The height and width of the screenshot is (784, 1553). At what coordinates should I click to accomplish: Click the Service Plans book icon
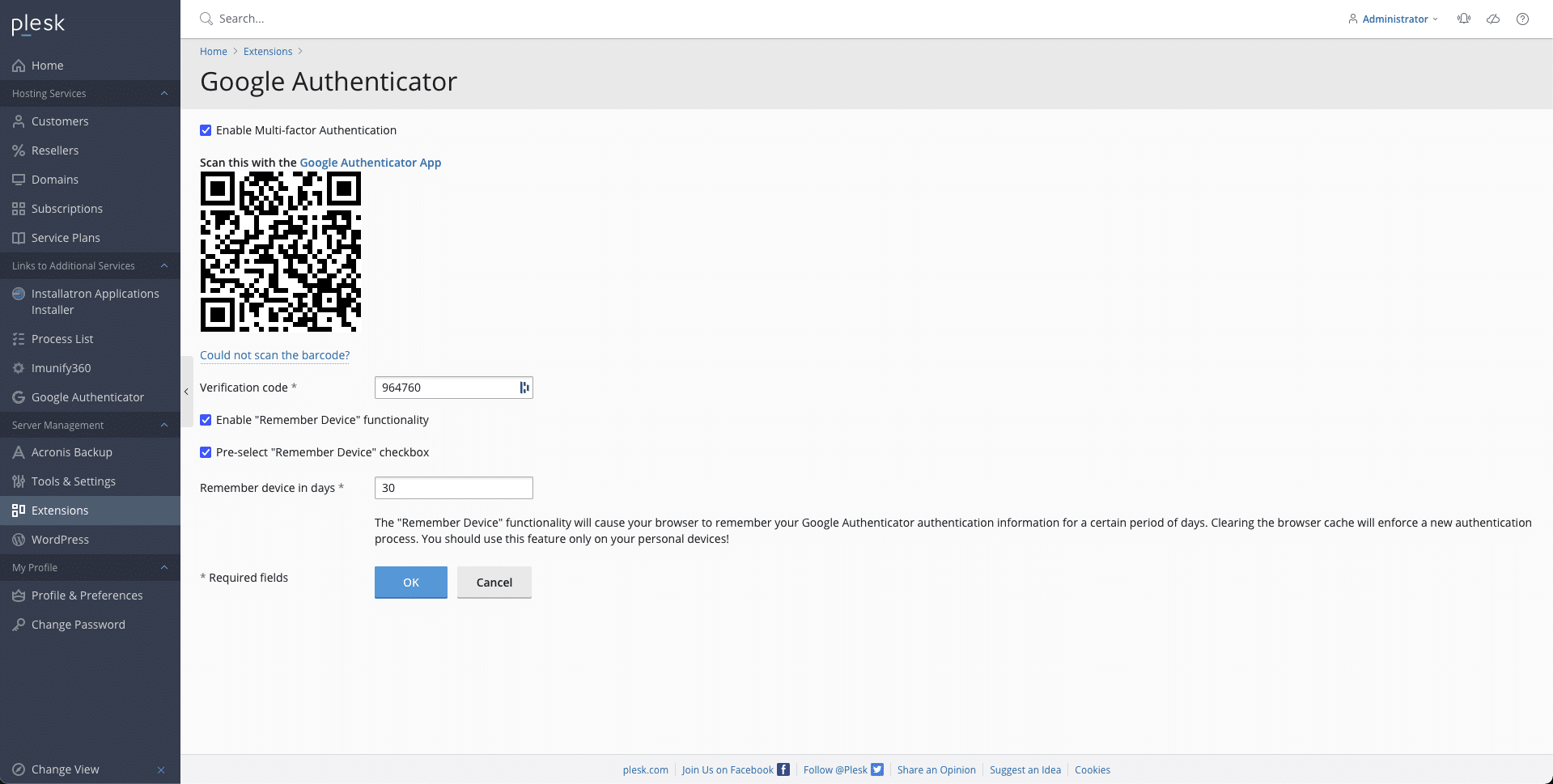[x=19, y=238]
